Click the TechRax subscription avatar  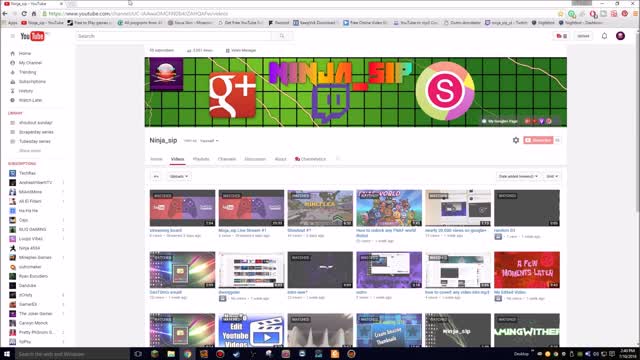(x=13, y=173)
